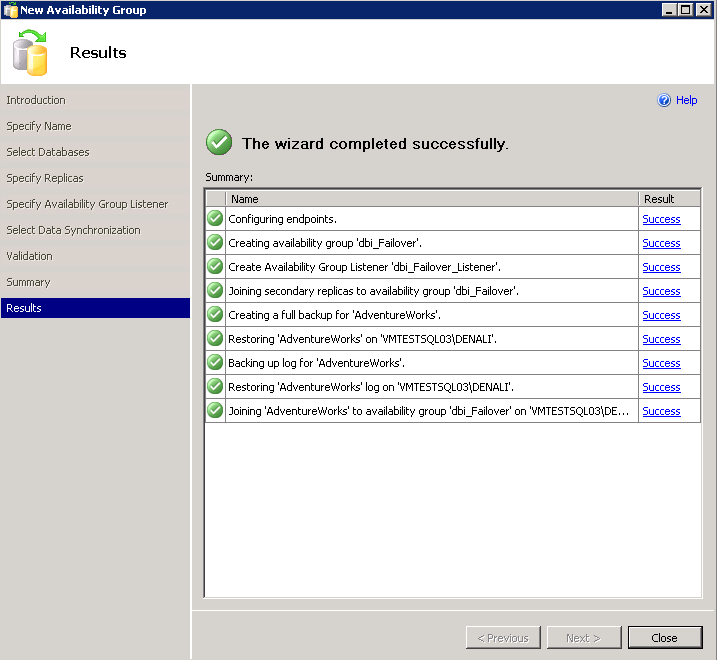Click the window icon in the title bar
Viewport: 717px width, 660px height.
pyautogui.click(x=10, y=10)
